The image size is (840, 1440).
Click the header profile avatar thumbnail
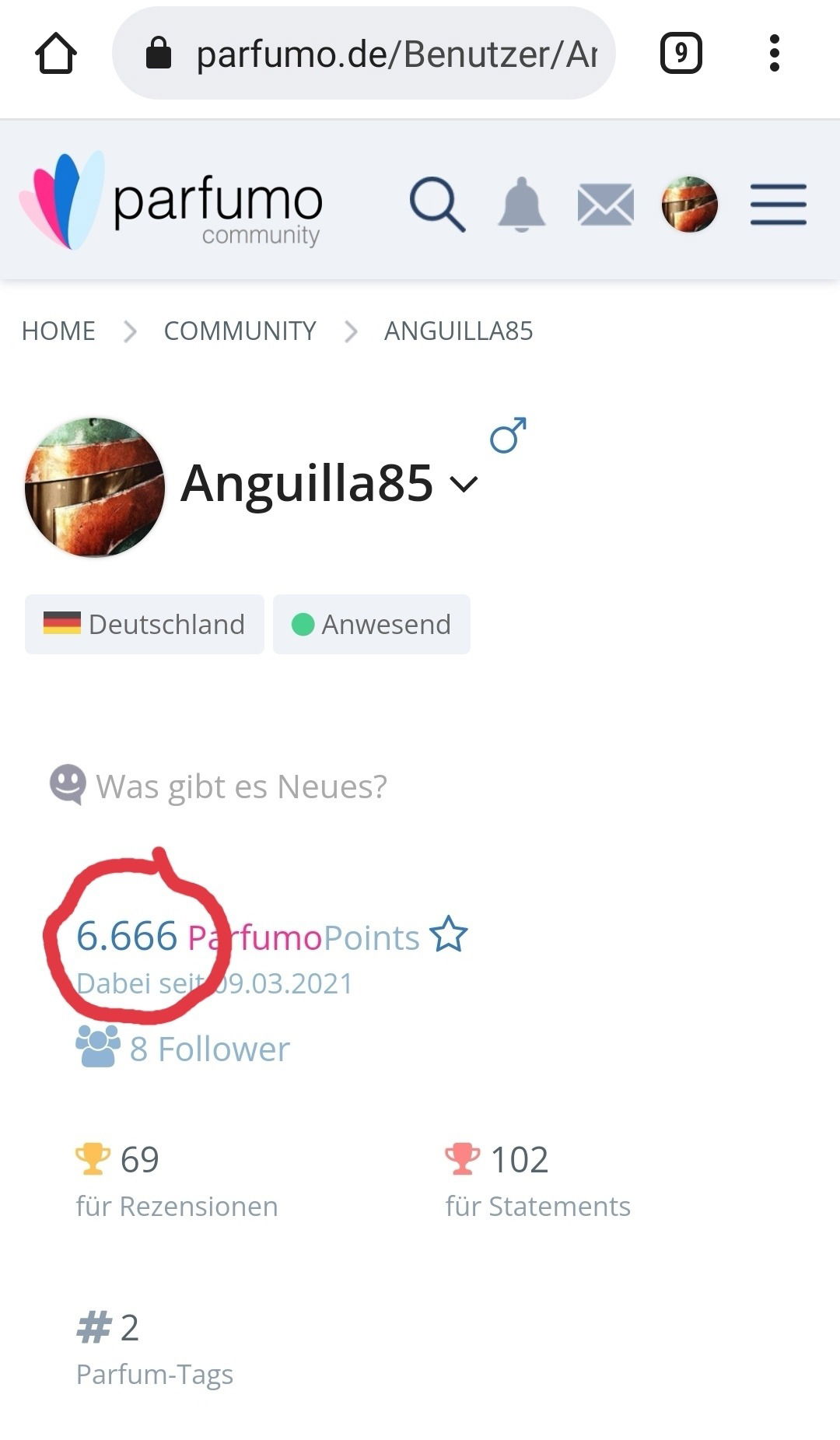[x=689, y=205]
